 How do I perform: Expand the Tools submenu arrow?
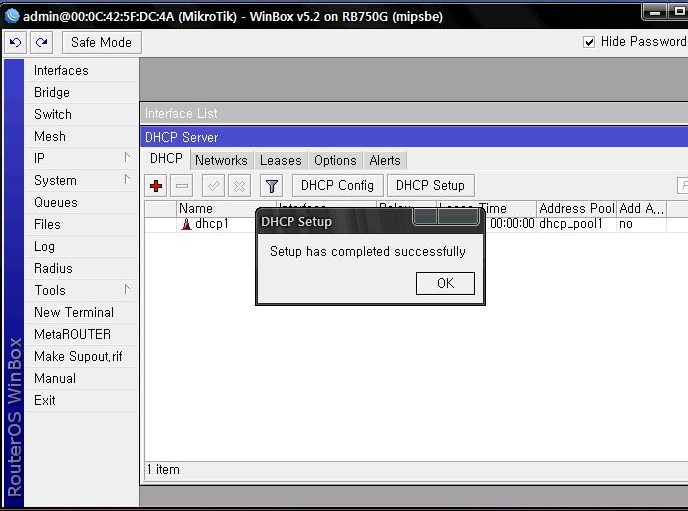127,289
